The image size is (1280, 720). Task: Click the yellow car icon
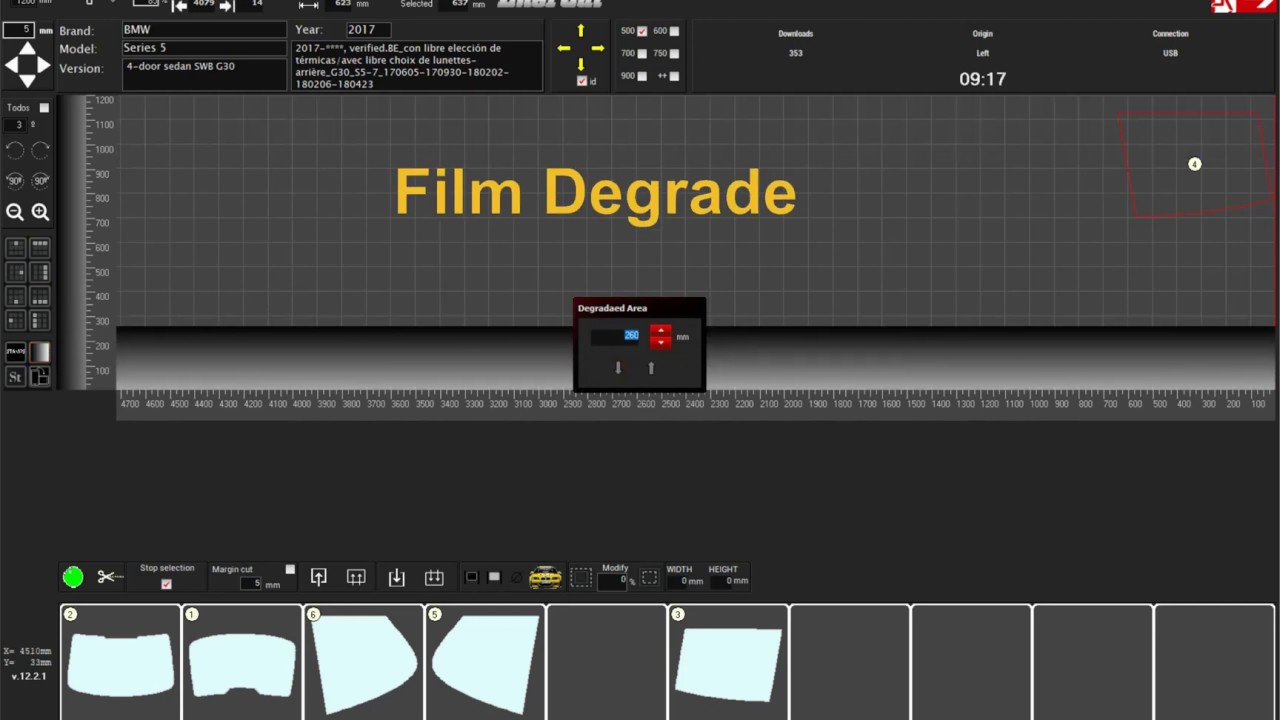[x=545, y=577]
